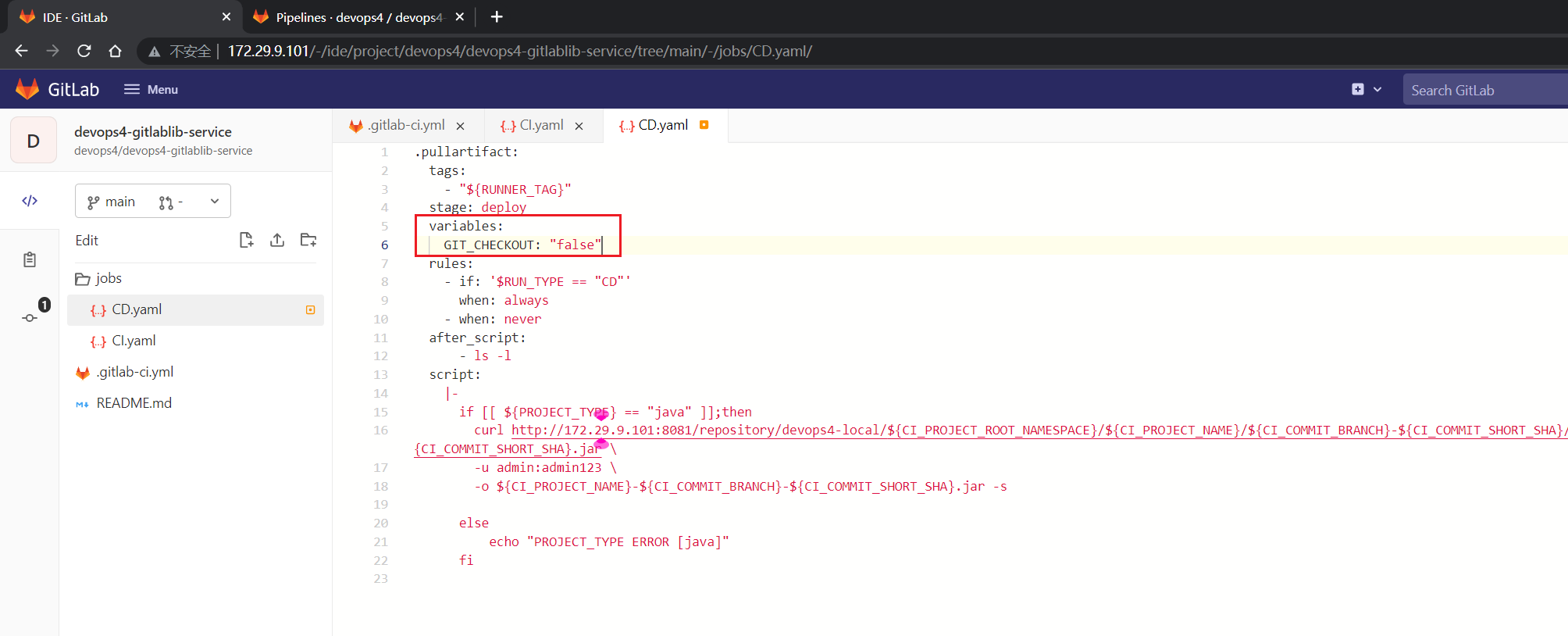
Task: Go forward in browser history
Action: click(52, 51)
